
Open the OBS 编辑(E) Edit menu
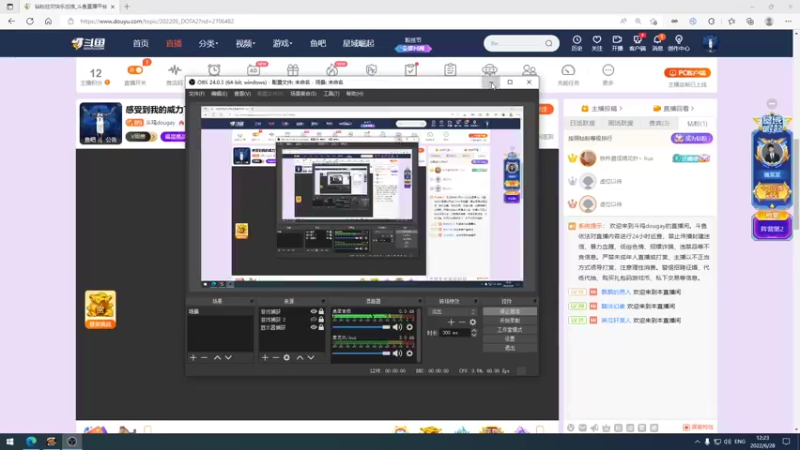(219, 94)
